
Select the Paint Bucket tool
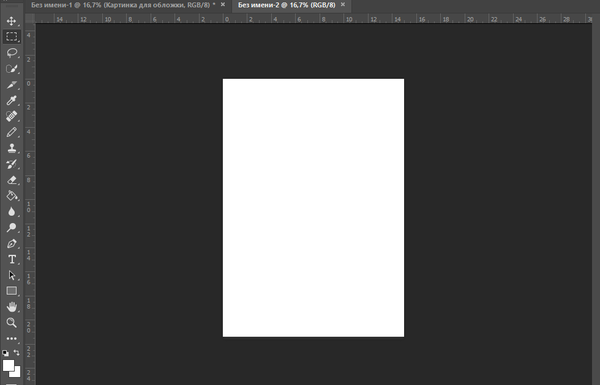11,196
